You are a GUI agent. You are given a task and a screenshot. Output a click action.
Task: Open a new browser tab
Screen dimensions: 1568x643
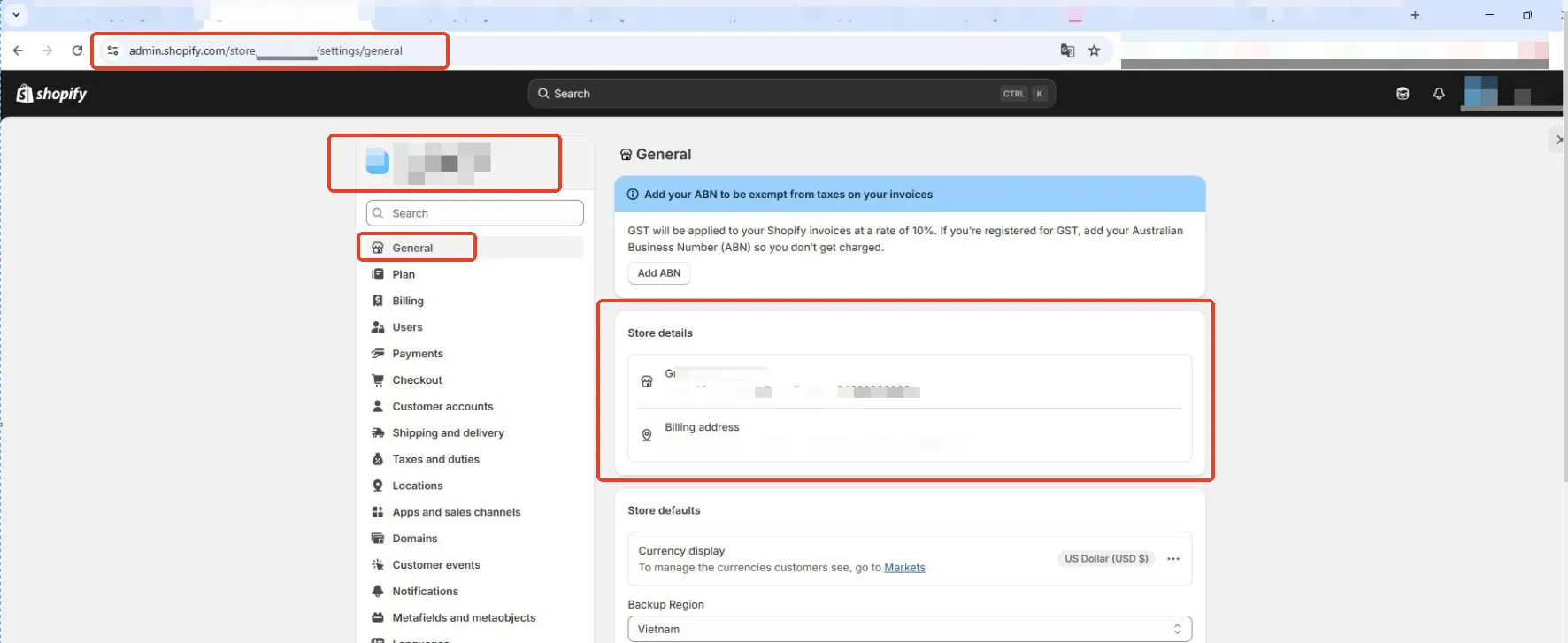tap(1415, 15)
